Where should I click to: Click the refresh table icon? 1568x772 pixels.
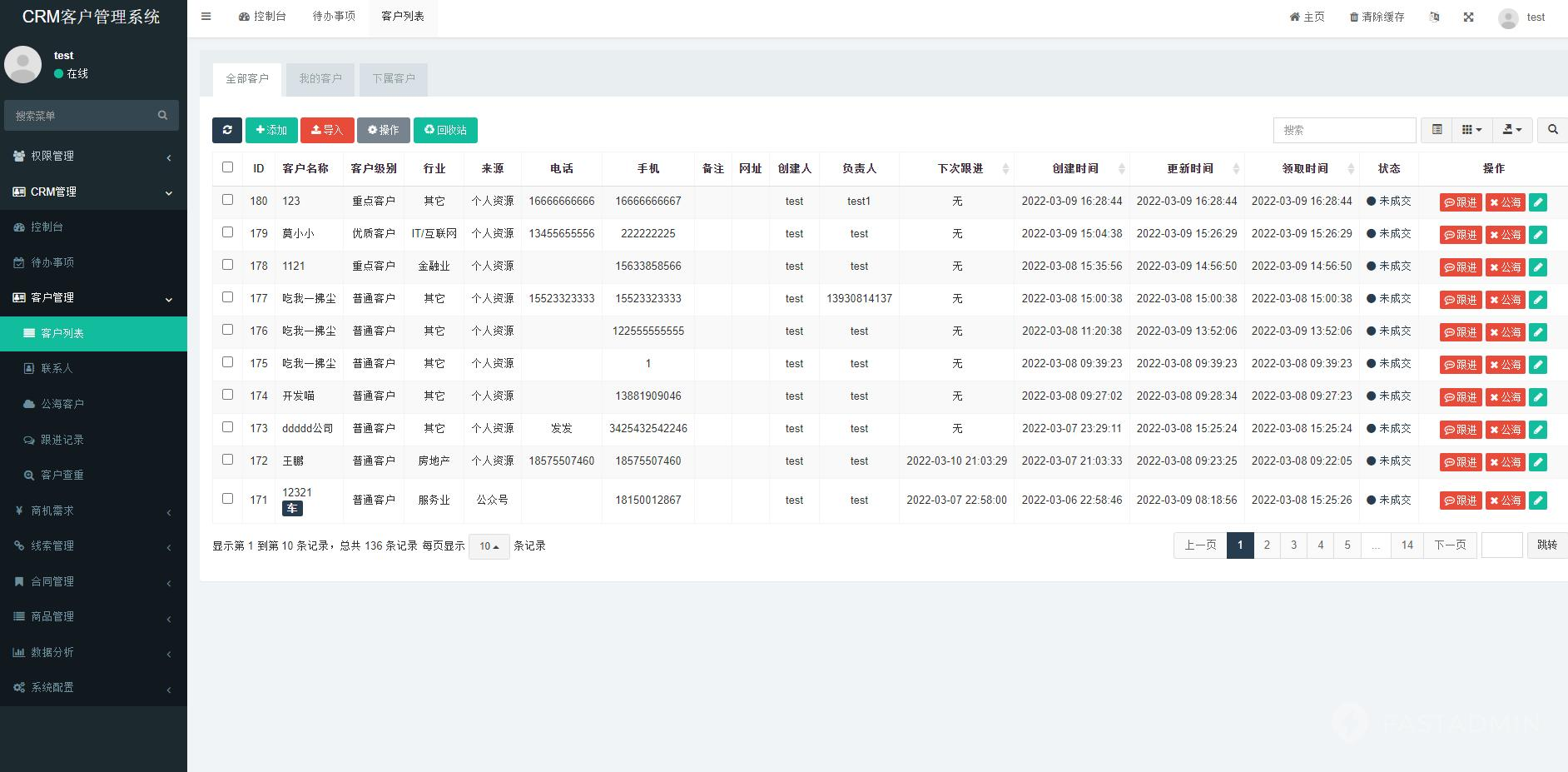point(226,130)
